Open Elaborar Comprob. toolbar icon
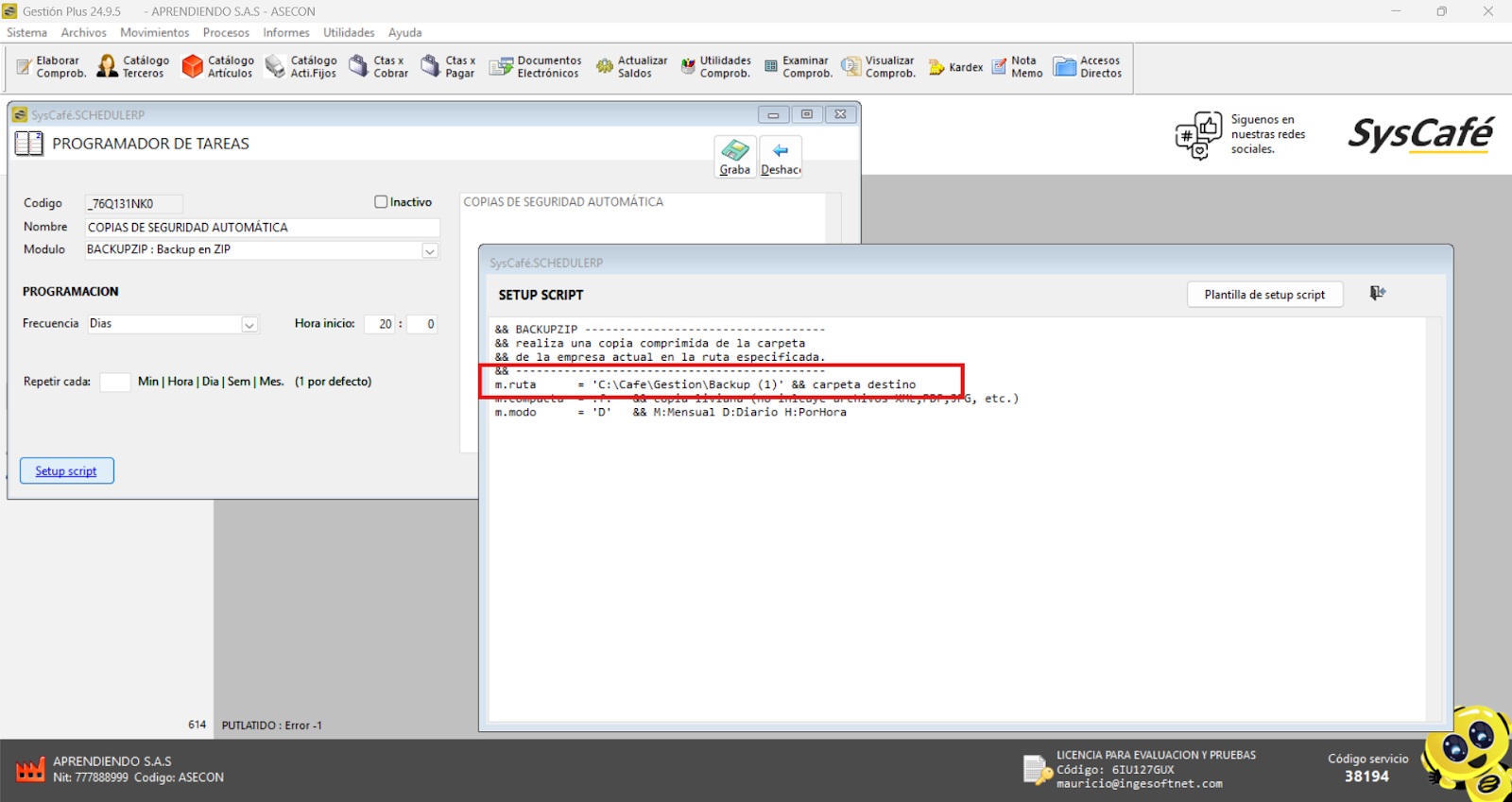The image size is (1512, 802). click(26, 67)
